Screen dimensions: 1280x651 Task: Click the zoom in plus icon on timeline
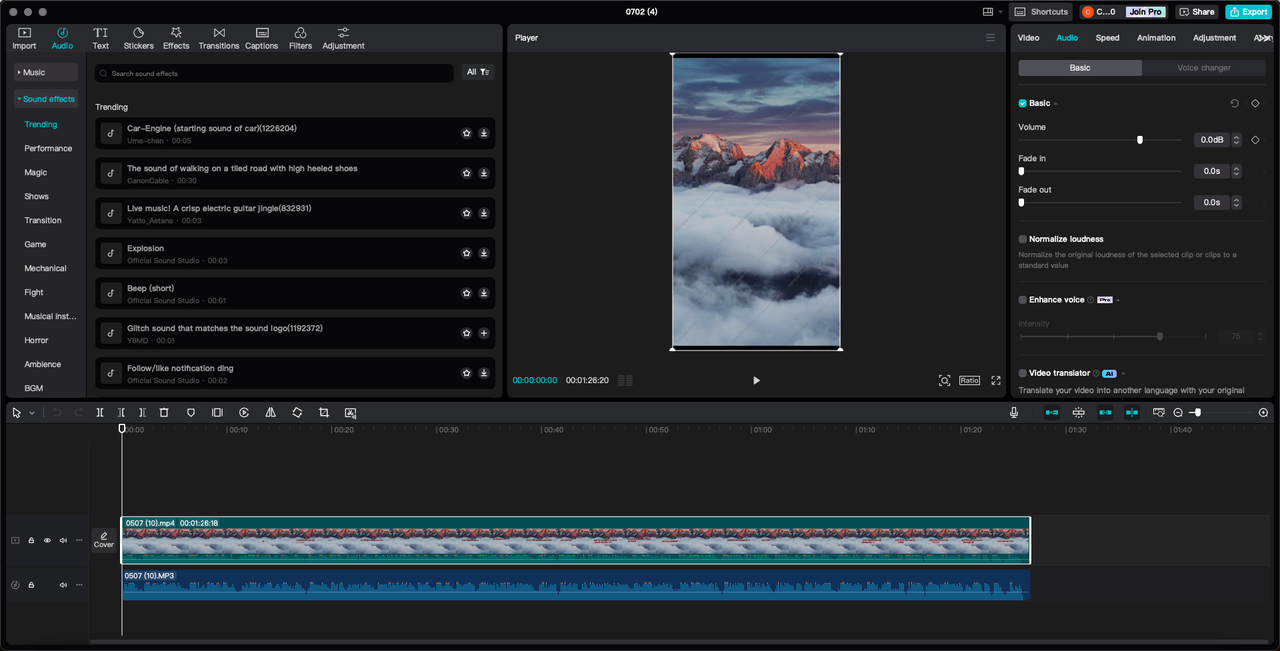click(1263, 412)
